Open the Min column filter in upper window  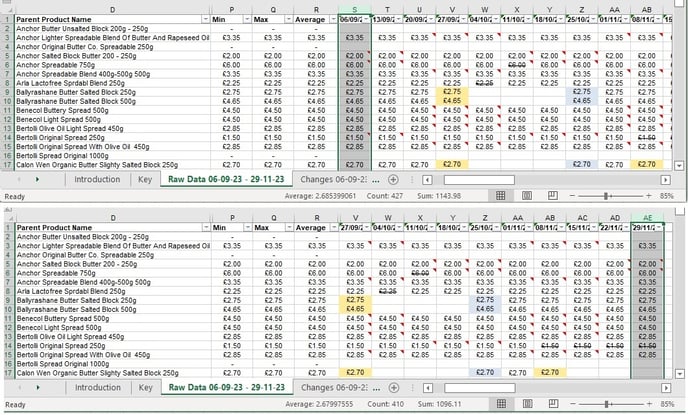(x=247, y=20)
